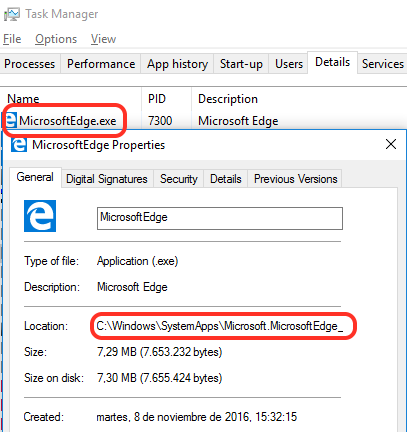Open the Digital Signatures tab
This screenshot has width=407, height=432.
click(x=107, y=179)
